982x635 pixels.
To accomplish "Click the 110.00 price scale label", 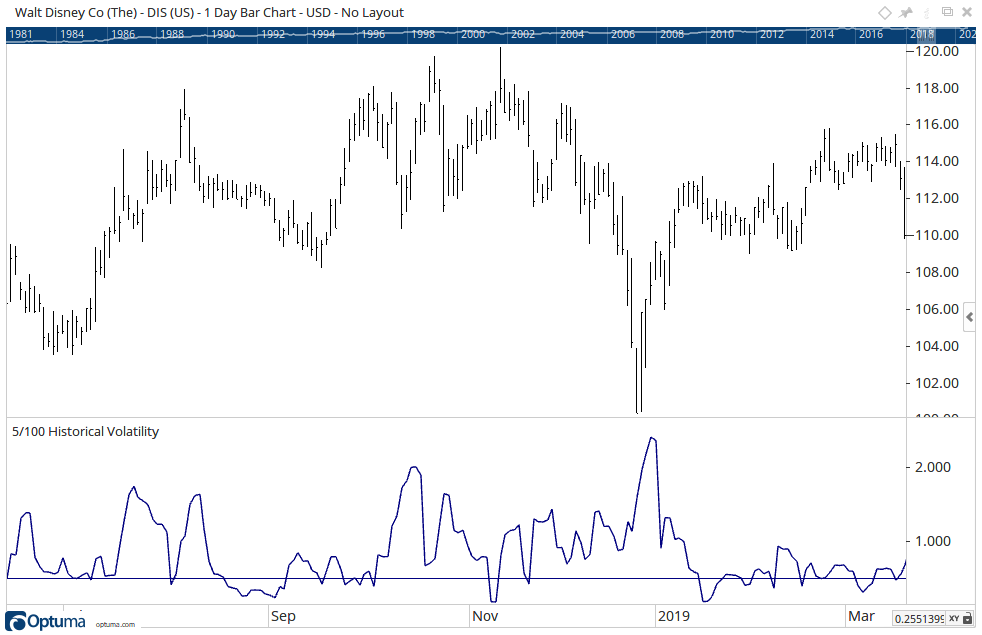I will 937,235.
